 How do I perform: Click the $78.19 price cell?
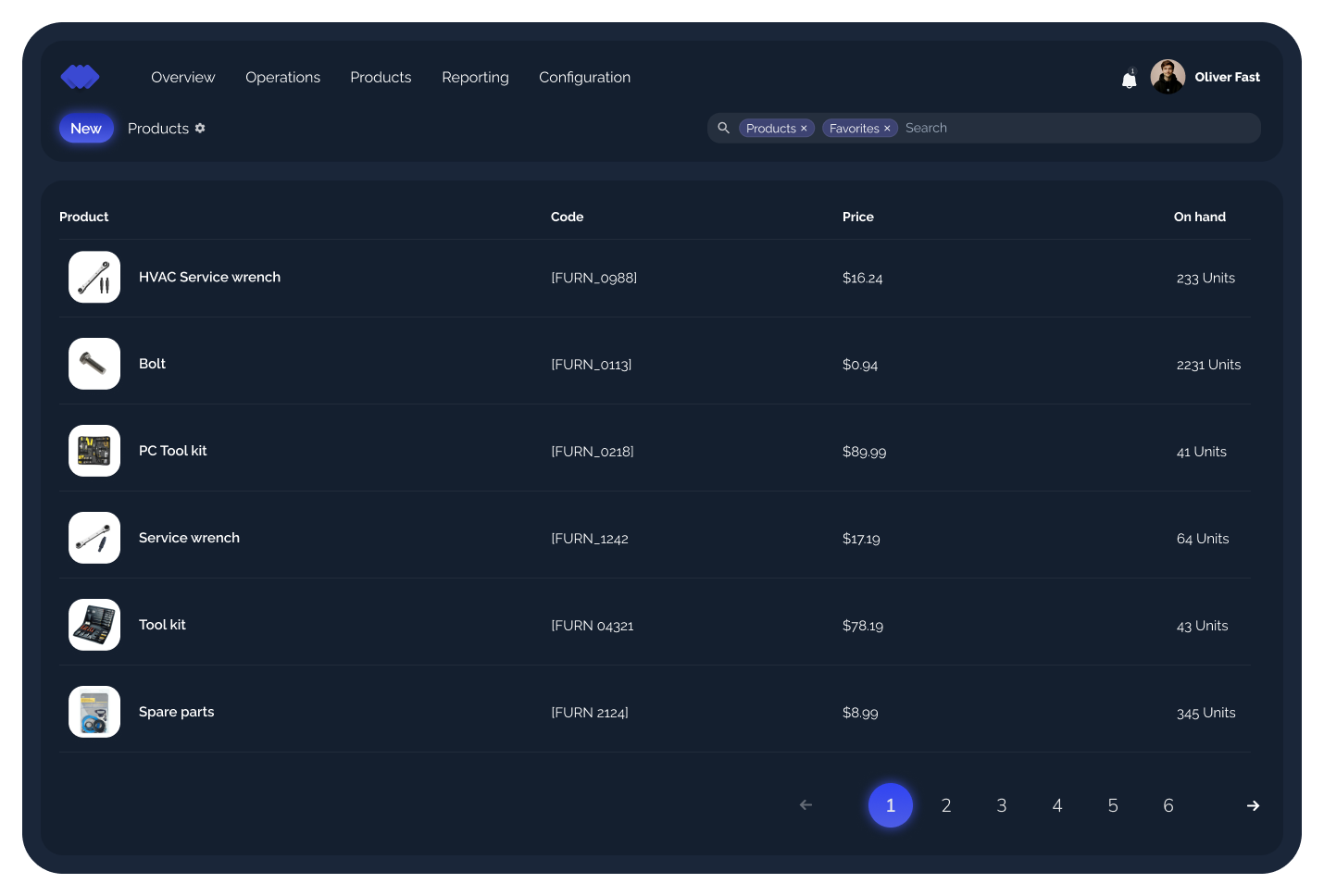coord(863,626)
